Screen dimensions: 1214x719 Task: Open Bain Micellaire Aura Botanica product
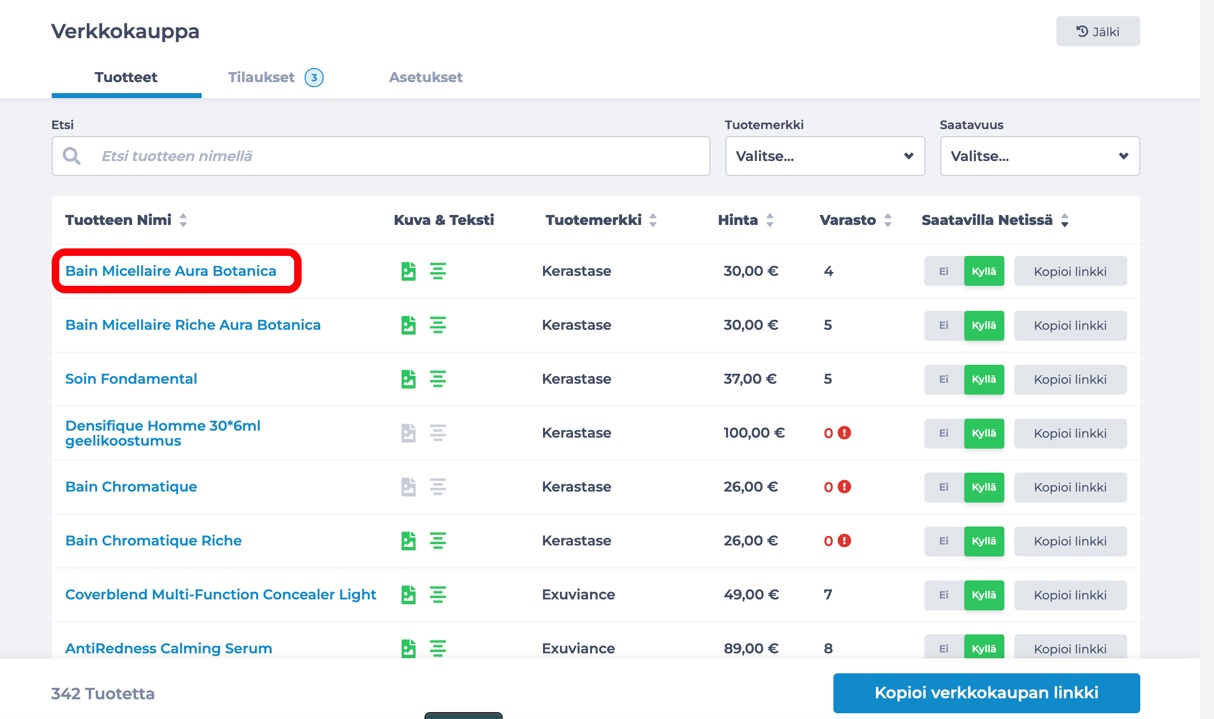point(171,271)
